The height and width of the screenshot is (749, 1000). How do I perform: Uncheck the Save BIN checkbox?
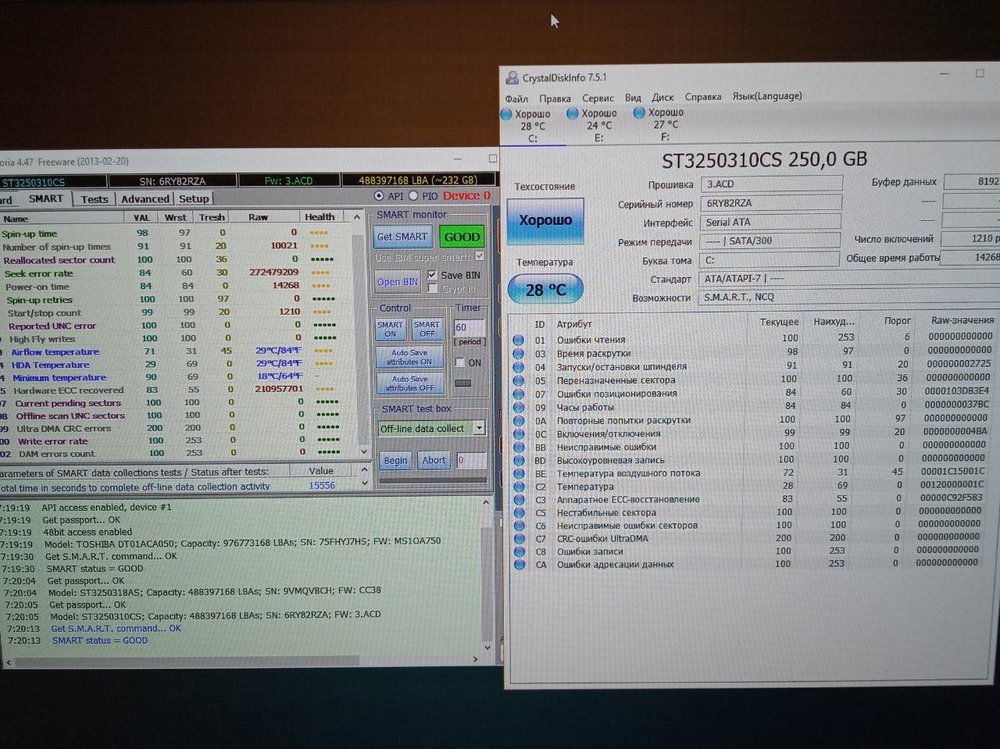coord(432,275)
